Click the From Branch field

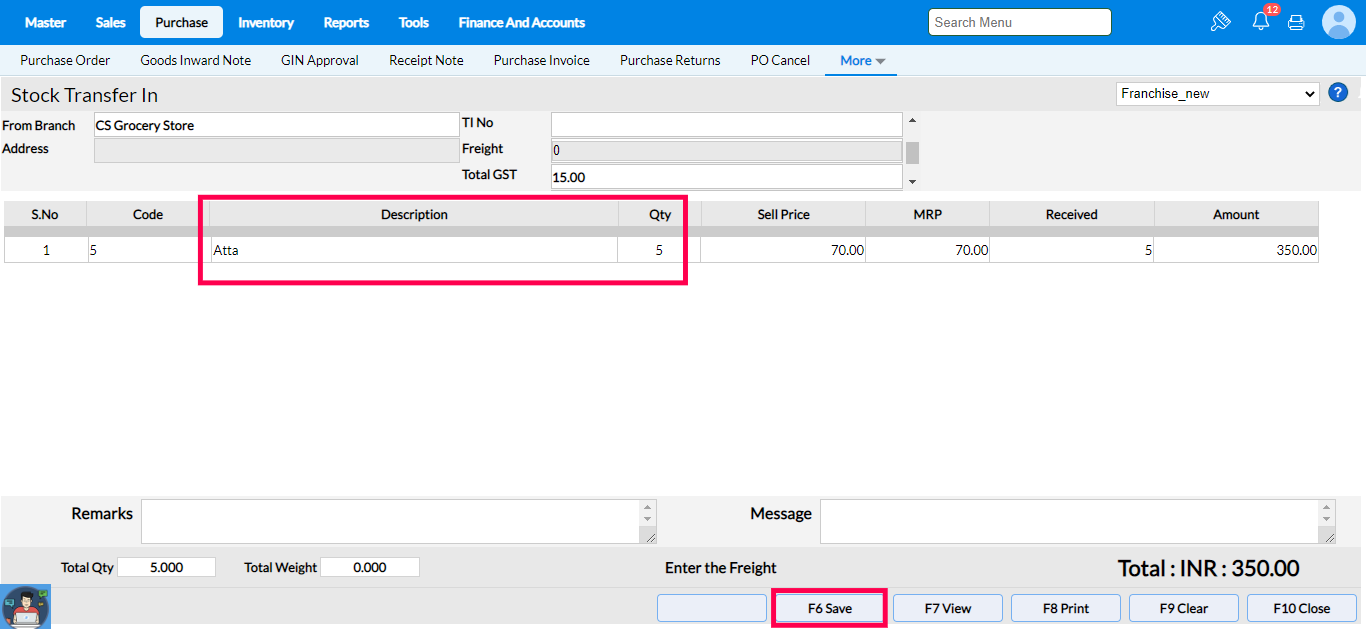276,125
